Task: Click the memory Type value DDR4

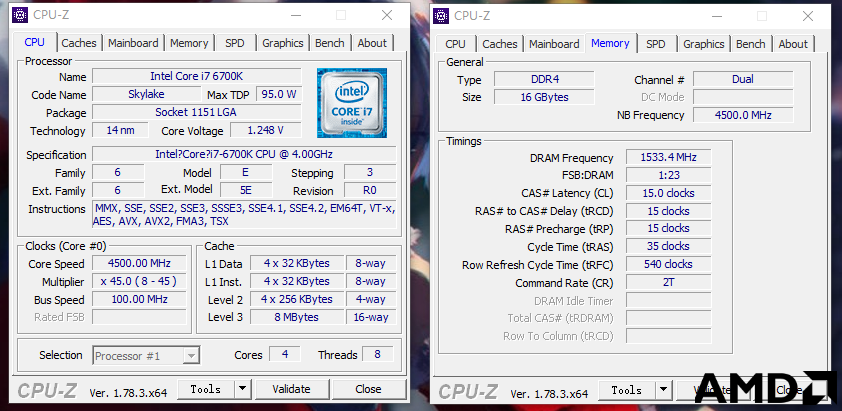Action: point(545,80)
